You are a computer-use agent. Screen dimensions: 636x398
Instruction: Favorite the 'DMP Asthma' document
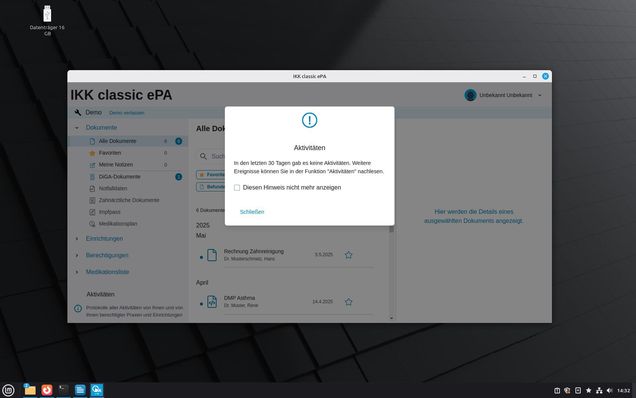348,302
